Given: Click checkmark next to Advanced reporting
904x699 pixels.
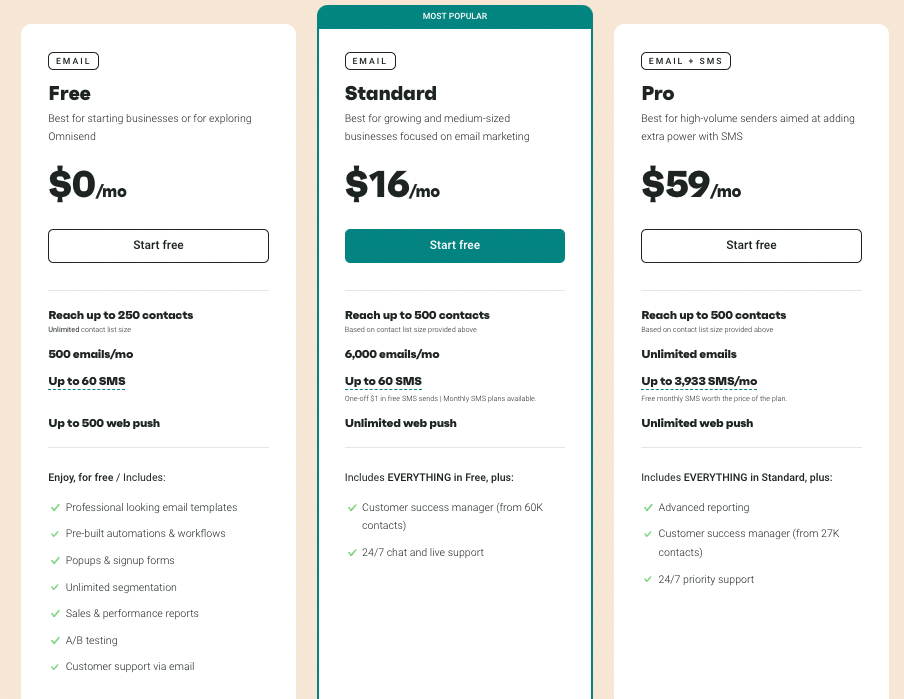Looking at the screenshot, I should click(648, 508).
